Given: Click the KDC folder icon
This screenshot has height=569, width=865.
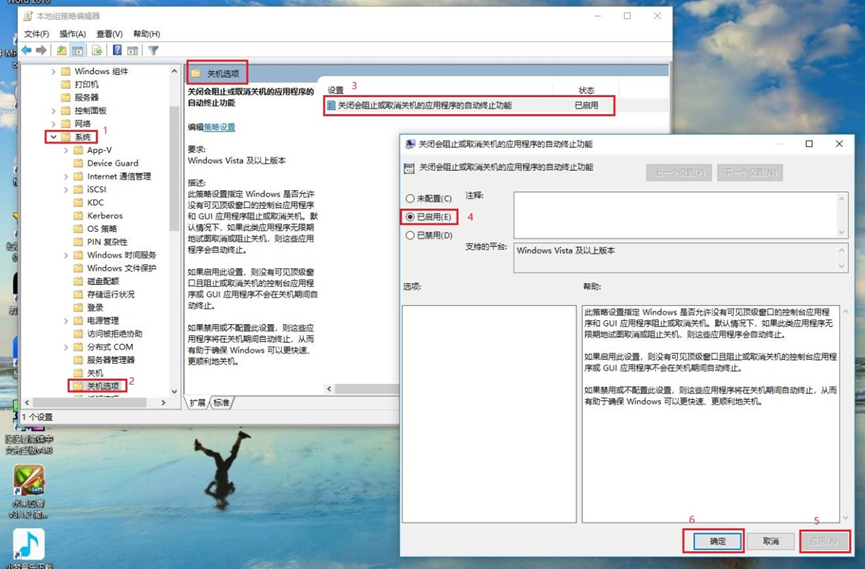Looking at the screenshot, I should tap(78, 203).
